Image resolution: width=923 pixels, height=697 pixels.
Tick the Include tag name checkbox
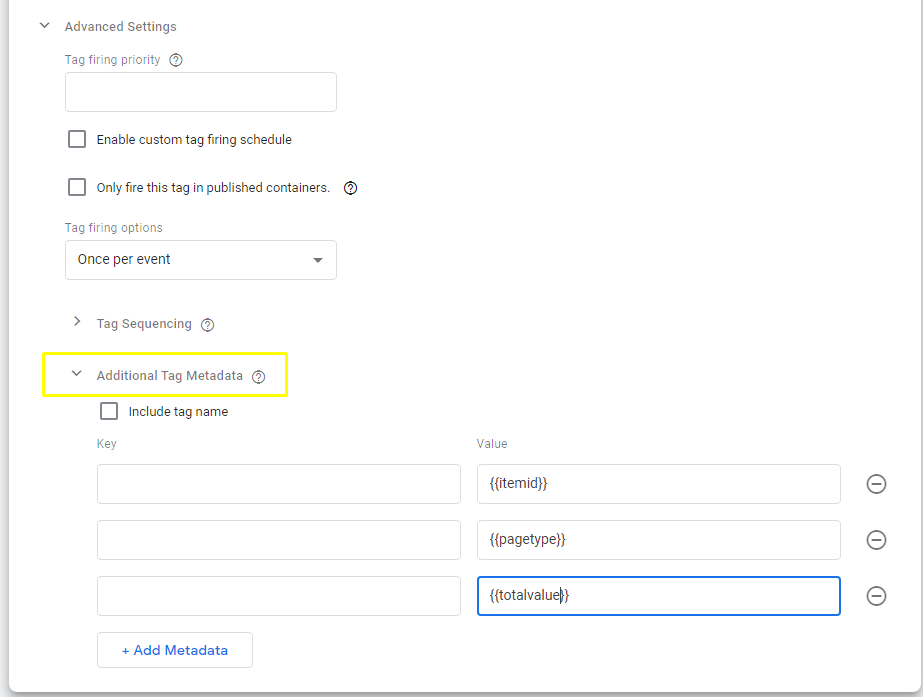coord(109,411)
